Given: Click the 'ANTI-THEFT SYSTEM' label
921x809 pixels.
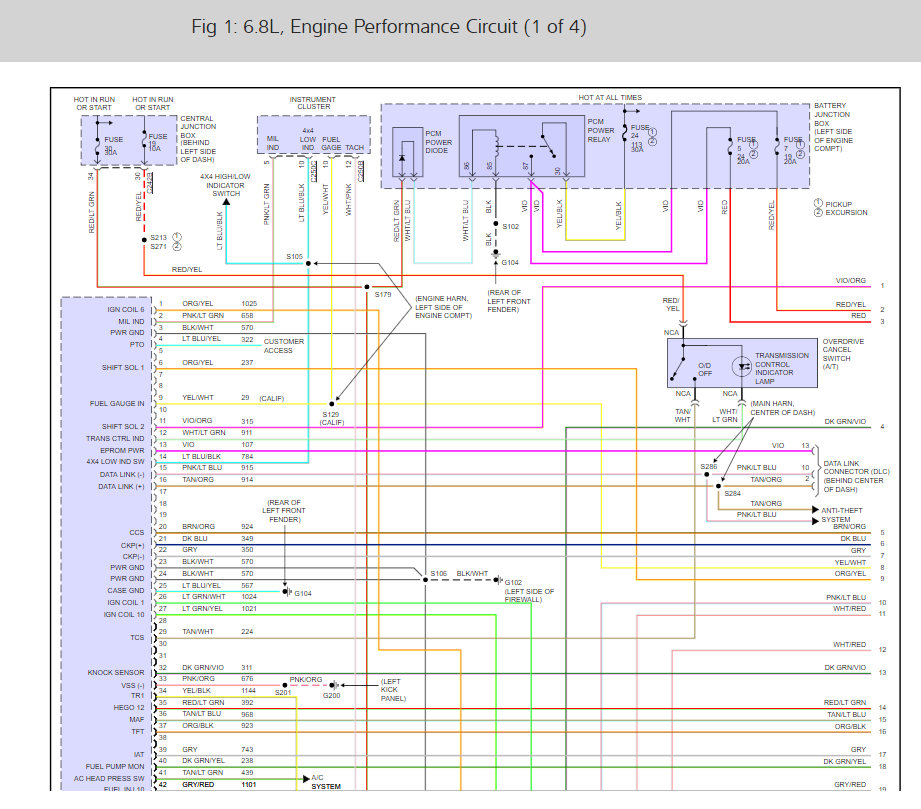Looking at the screenshot, I should (841, 515).
